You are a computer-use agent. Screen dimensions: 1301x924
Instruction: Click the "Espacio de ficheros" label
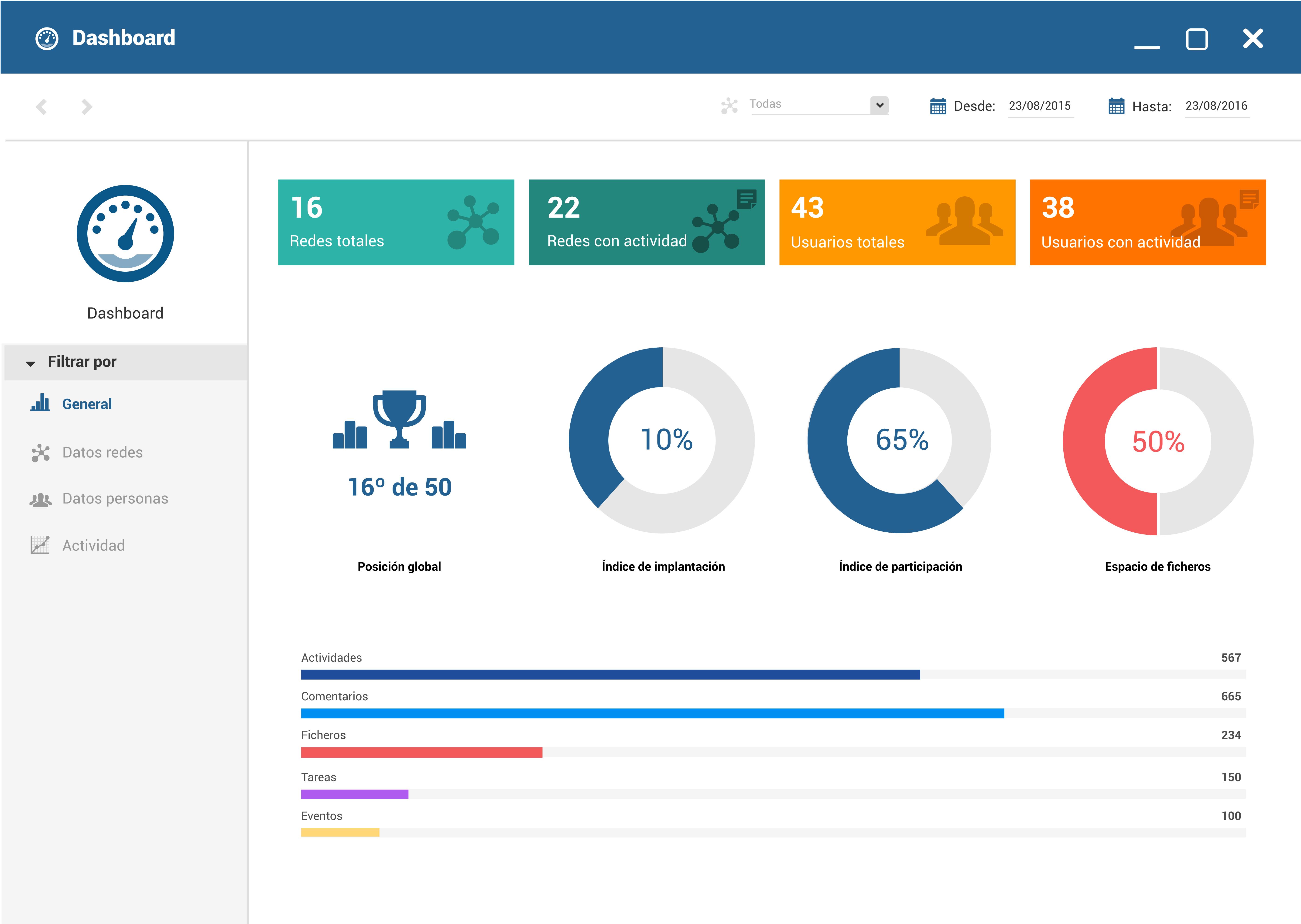coord(1158,566)
